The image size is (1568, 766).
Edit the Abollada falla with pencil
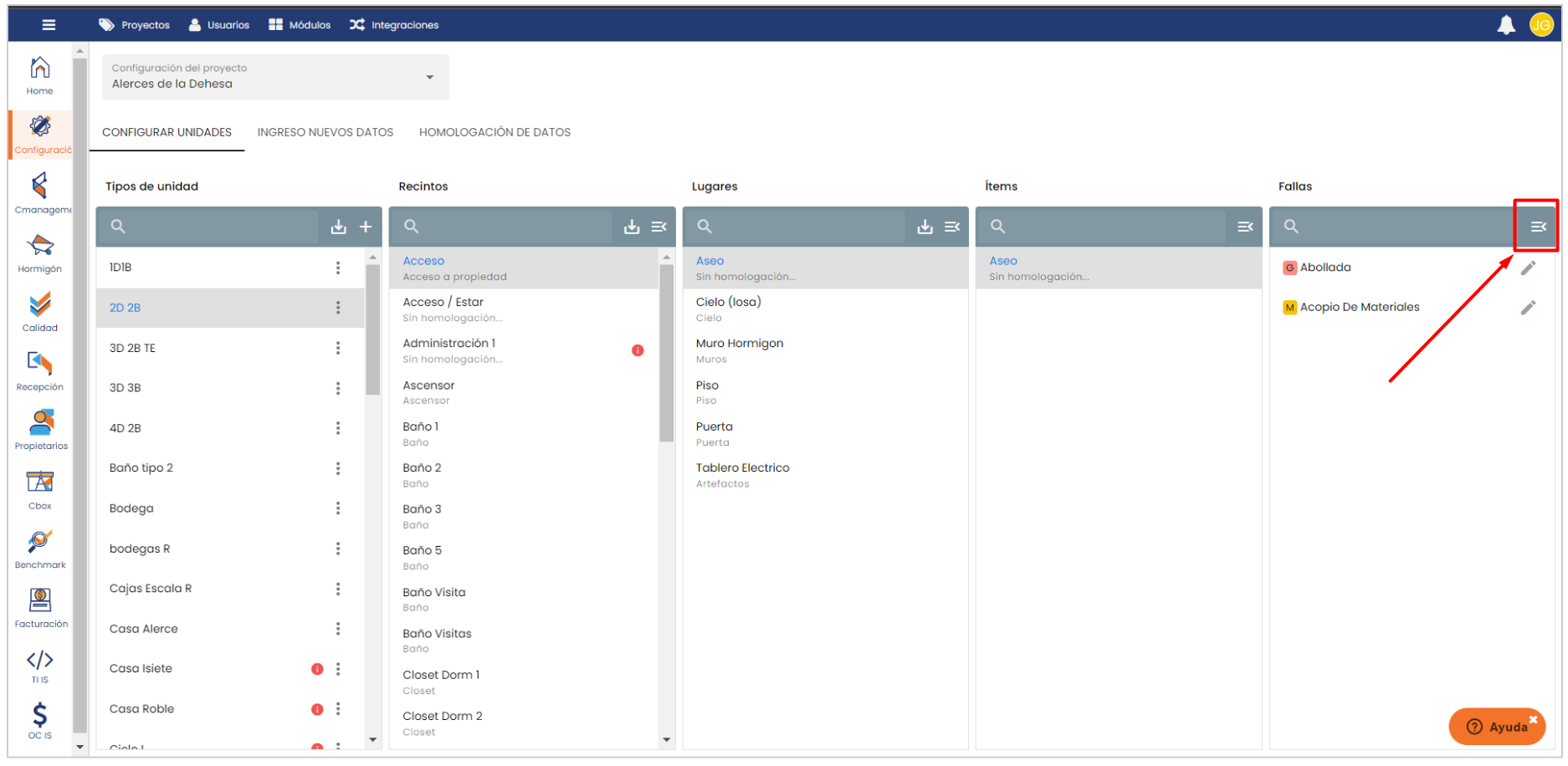[x=1528, y=268]
